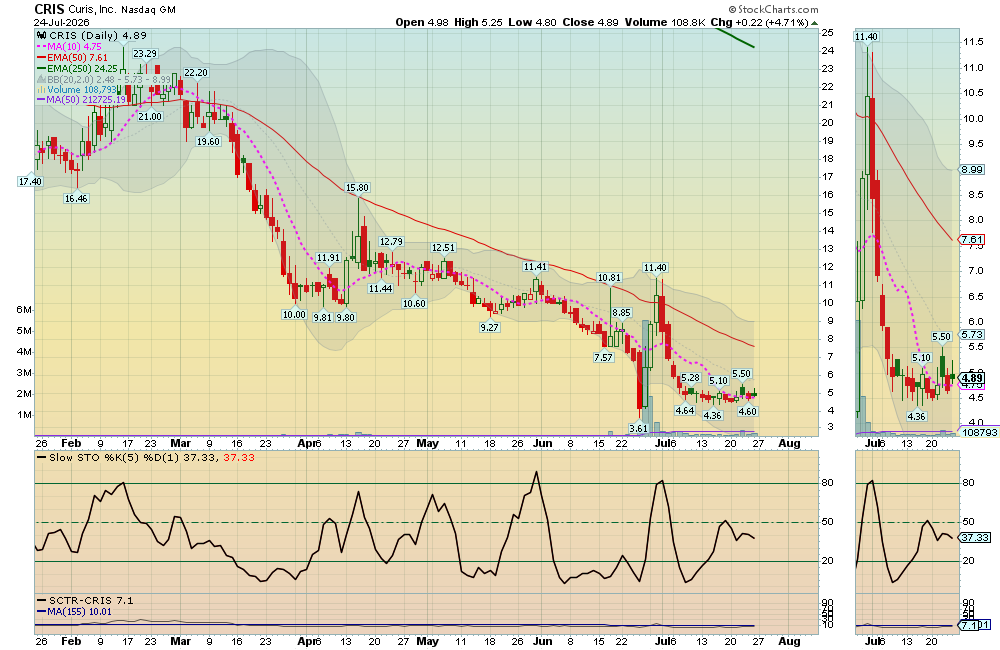Click the 11.44 price label
The width and height of the screenshot is (1000, 650).
pyautogui.click(x=380, y=288)
